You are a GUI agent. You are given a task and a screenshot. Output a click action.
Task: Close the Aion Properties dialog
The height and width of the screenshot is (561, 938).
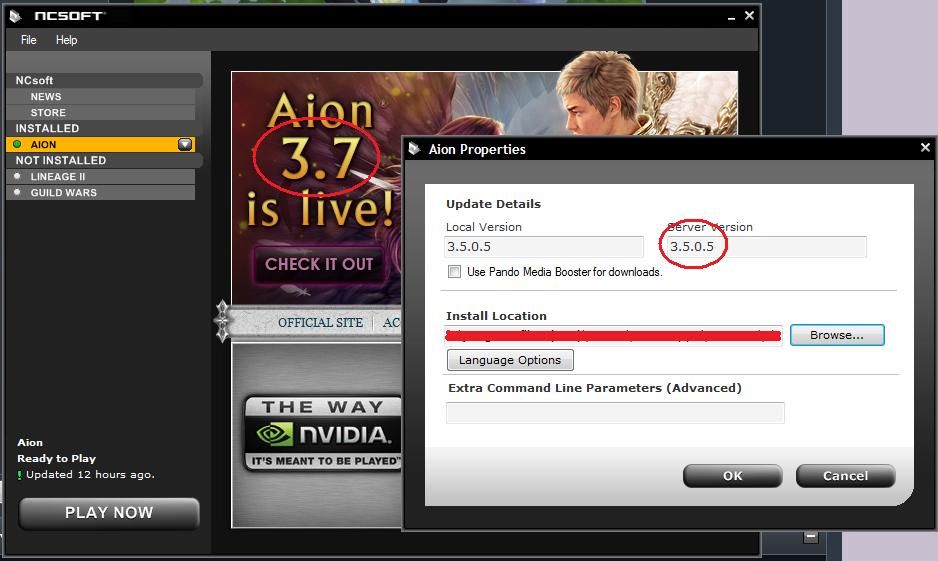click(x=925, y=147)
